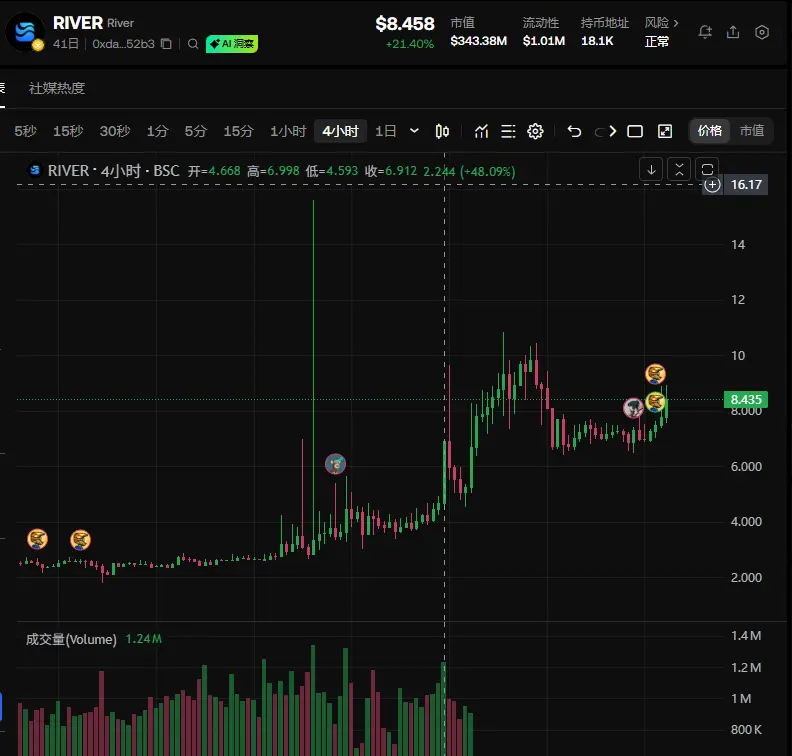
Task: Switch to the 社媒热度 tab
Action: coord(57,88)
